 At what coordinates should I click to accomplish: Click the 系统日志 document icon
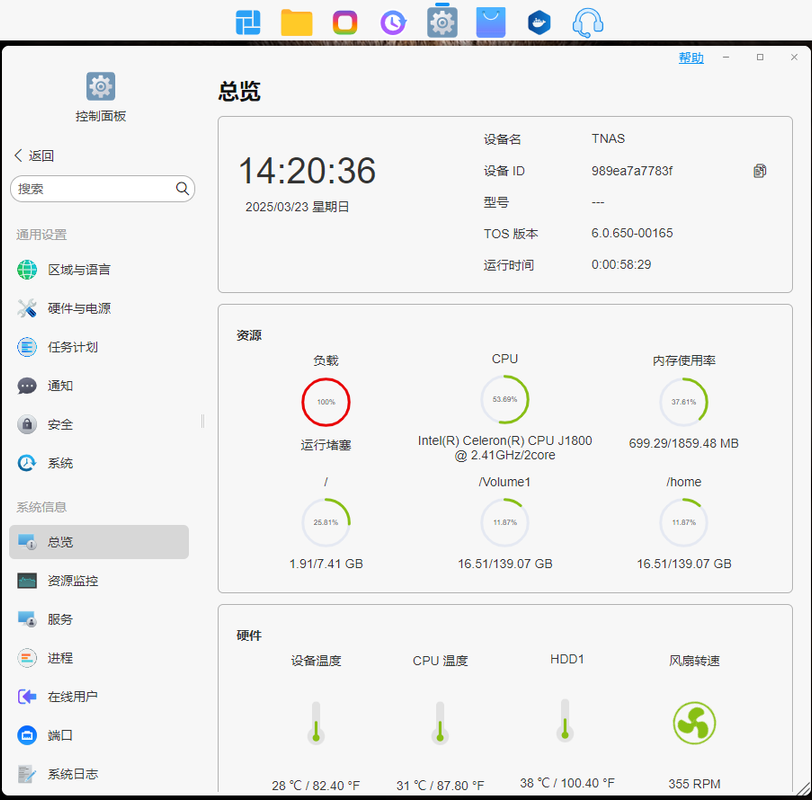point(27,774)
